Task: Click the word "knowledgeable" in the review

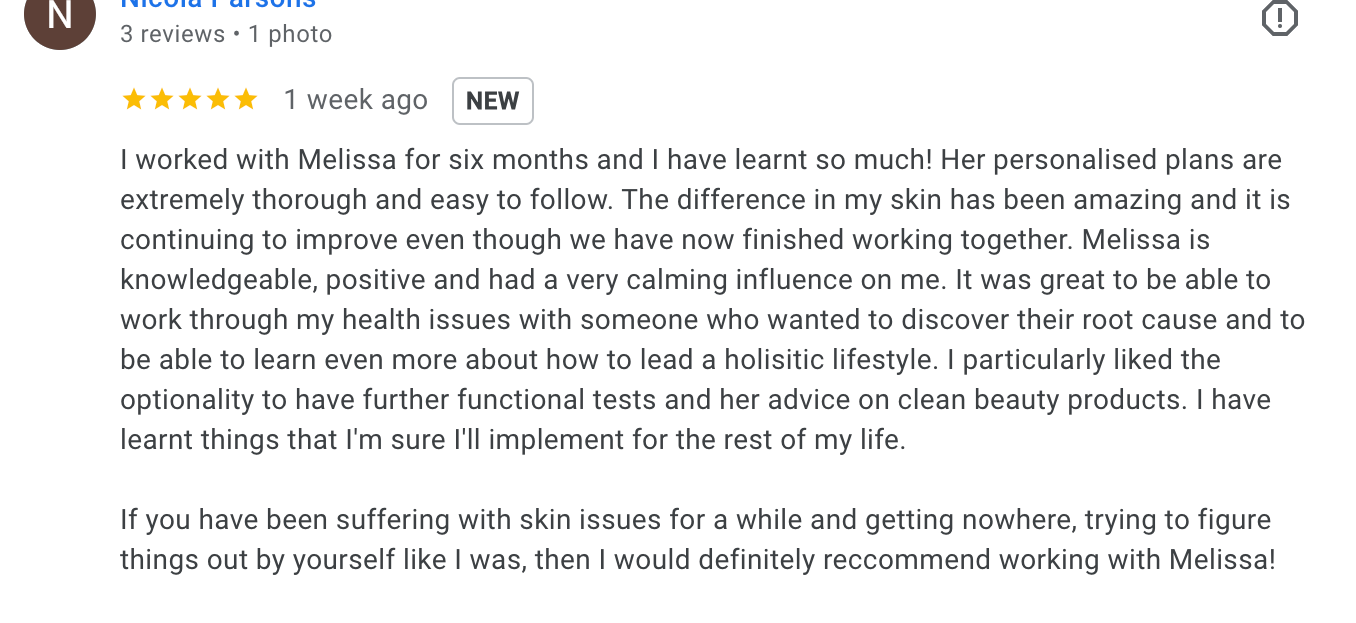Action: pyautogui.click(x=217, y=280)
